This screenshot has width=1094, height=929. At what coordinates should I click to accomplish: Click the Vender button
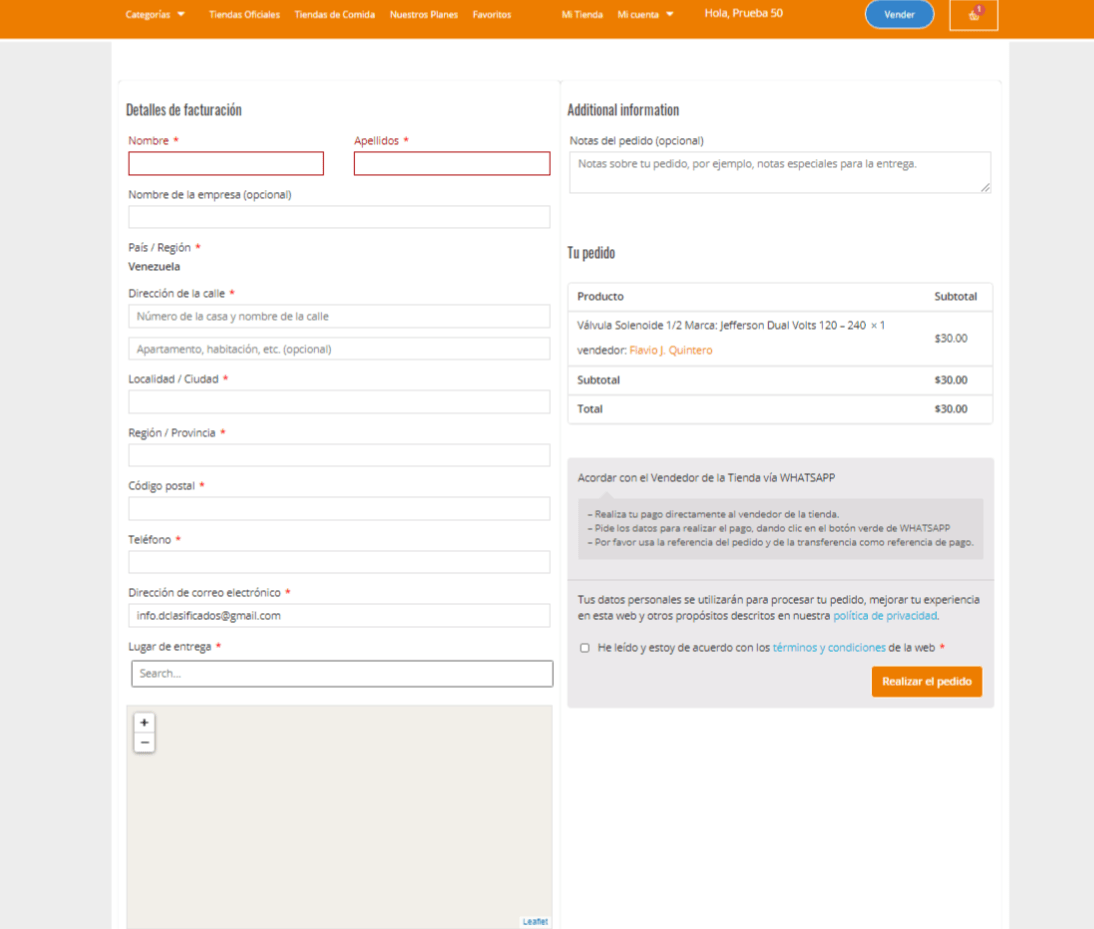pyautogui.click(x=899, y=15)
